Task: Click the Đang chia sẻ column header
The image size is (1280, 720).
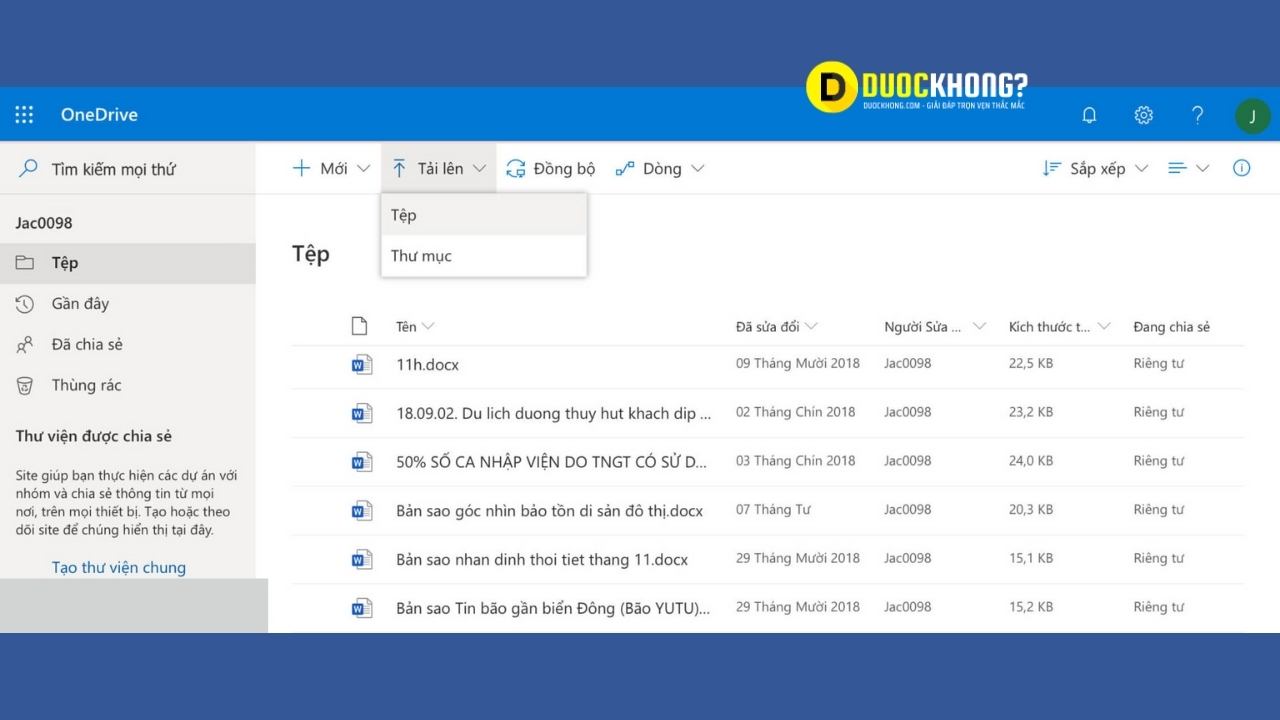Action: pos(1171,327)
